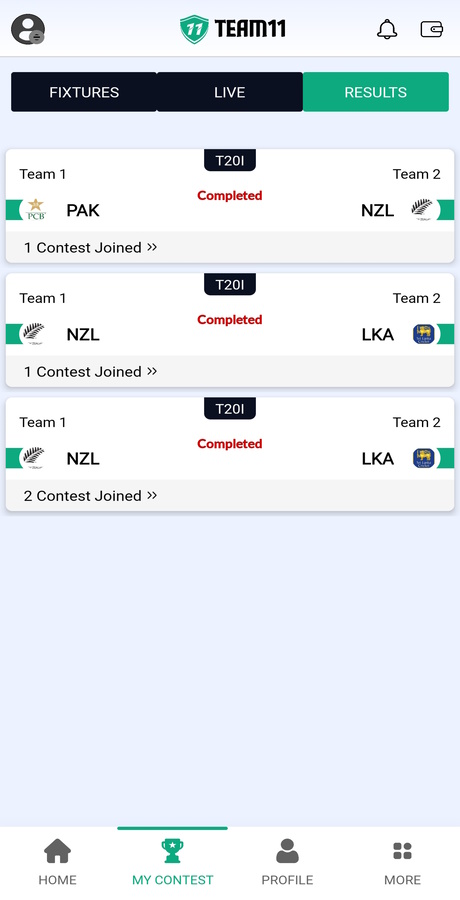
Task: Open notifications bell icon
Action: click(387, 29)
